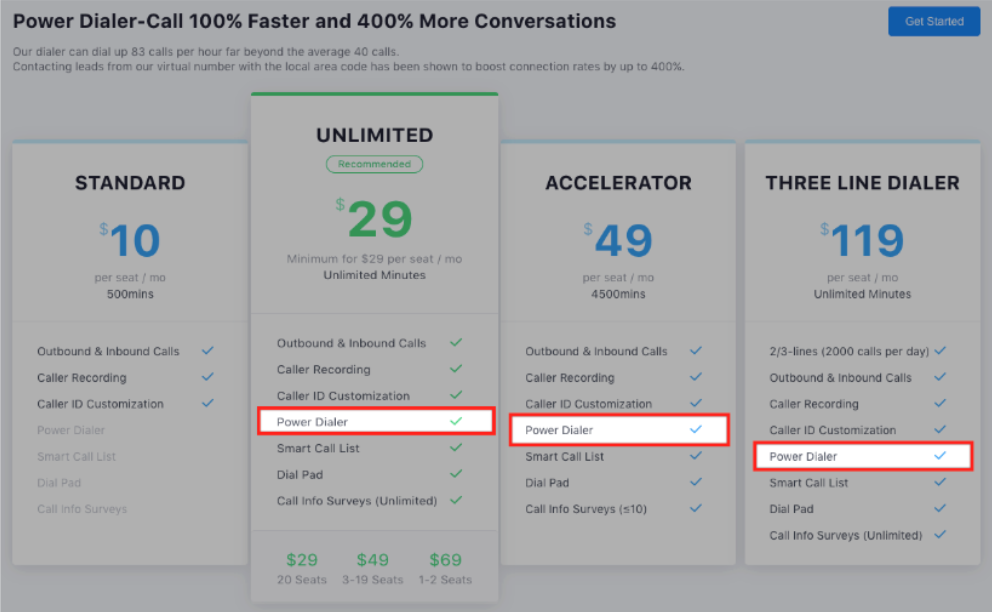Click Accelerator plan Power Dialer checkmark
Screen dimensions: 992x612
[696, 430]
